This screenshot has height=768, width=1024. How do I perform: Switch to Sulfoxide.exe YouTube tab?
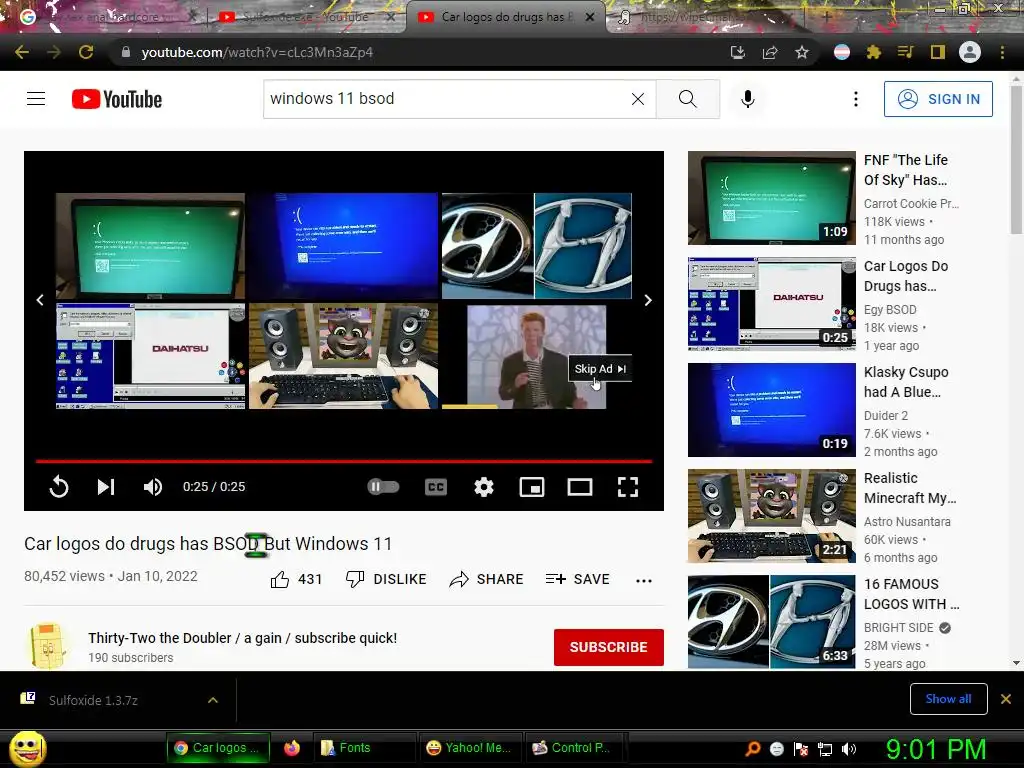coord(304,17)
